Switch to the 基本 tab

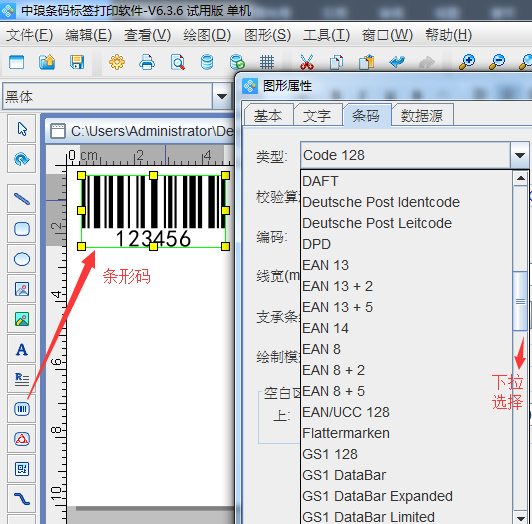268,116
